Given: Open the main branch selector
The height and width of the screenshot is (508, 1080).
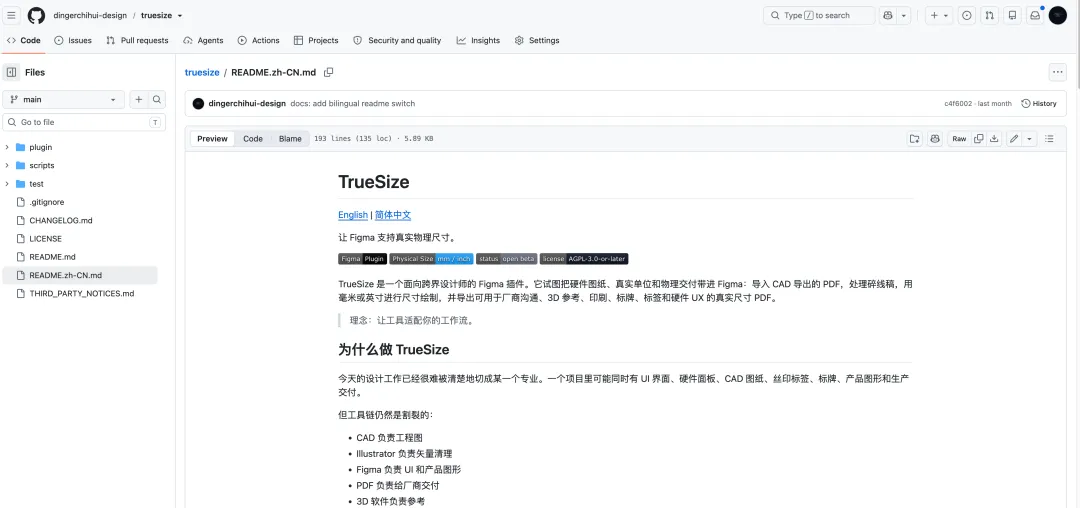Looking at the screenshot, I should click(x=63, y=99).
